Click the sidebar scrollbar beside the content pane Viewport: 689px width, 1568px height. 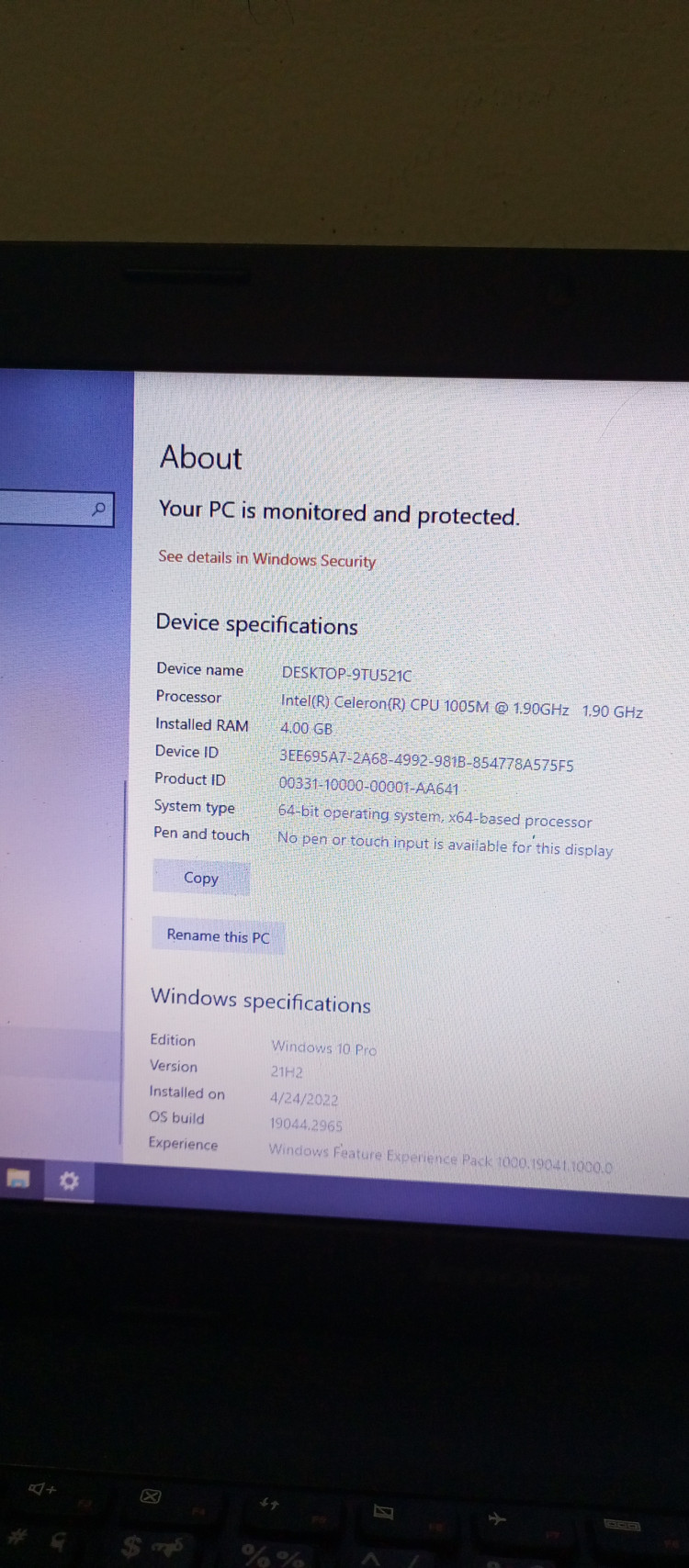[123, 964]
